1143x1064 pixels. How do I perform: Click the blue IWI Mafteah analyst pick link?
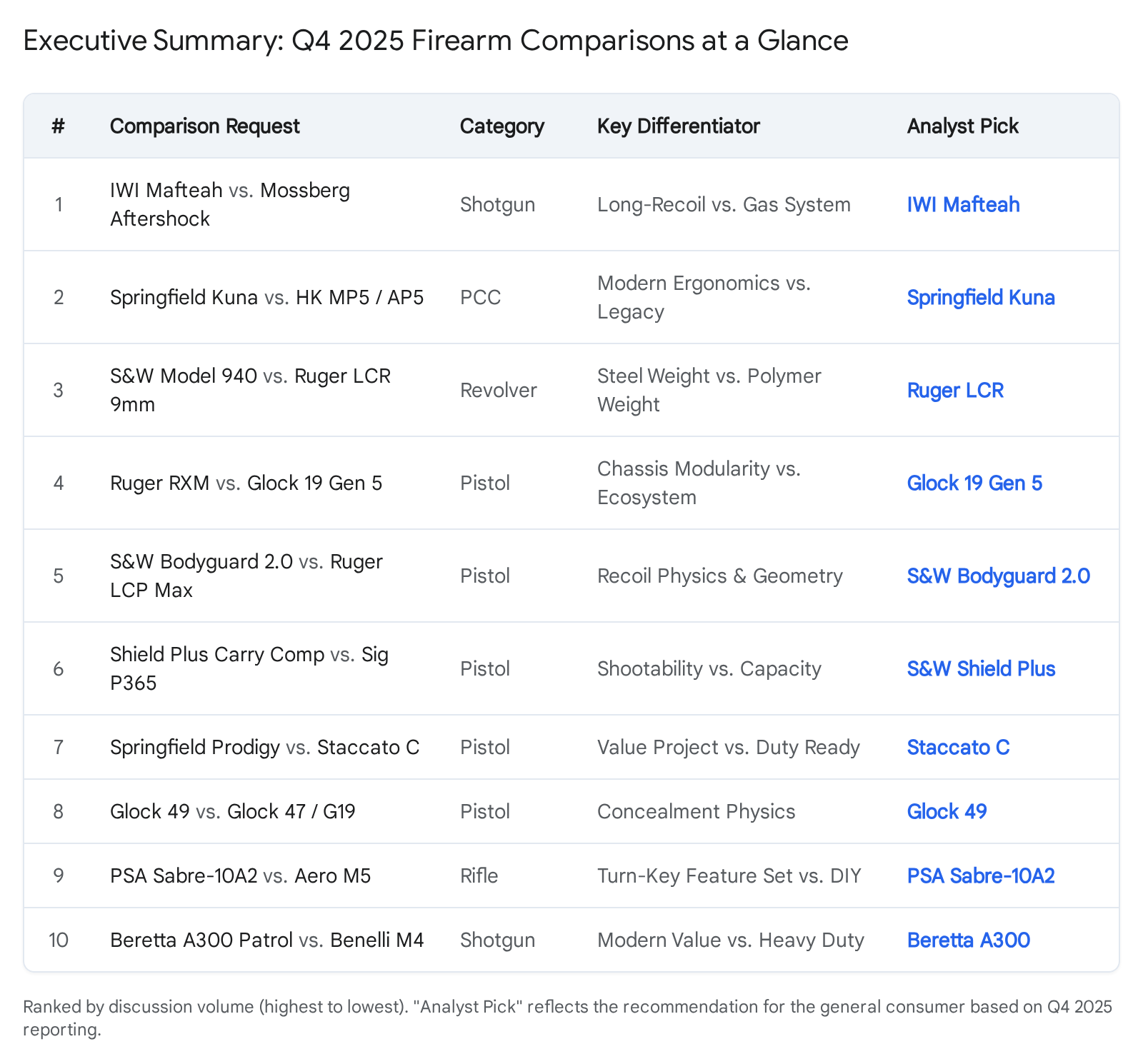963,205
